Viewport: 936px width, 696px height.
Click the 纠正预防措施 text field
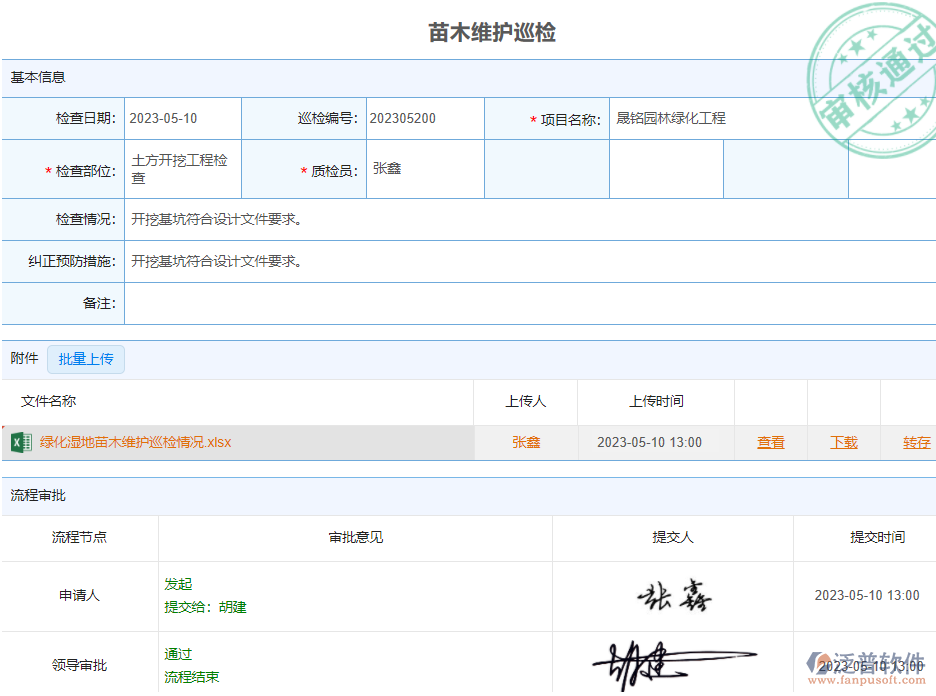(x=528, y=262)
